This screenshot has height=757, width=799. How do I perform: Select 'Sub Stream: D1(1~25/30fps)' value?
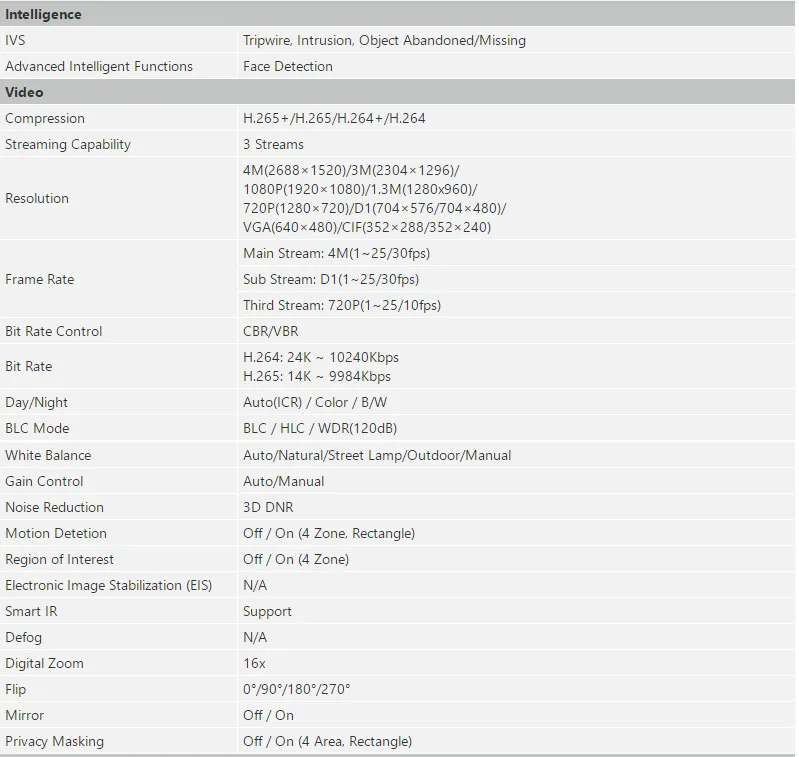[x=331, y=279]
